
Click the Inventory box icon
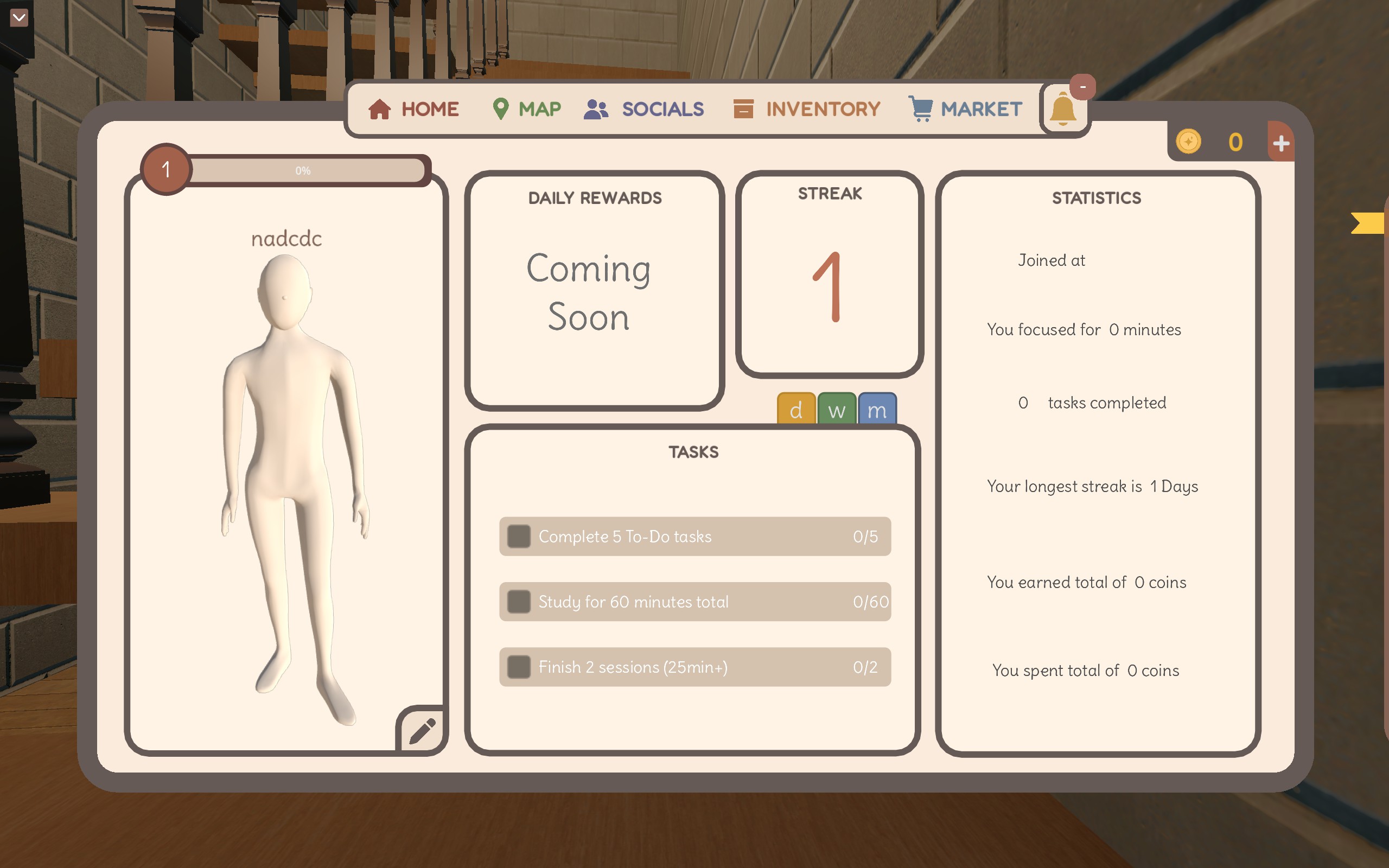coord(743,108)
